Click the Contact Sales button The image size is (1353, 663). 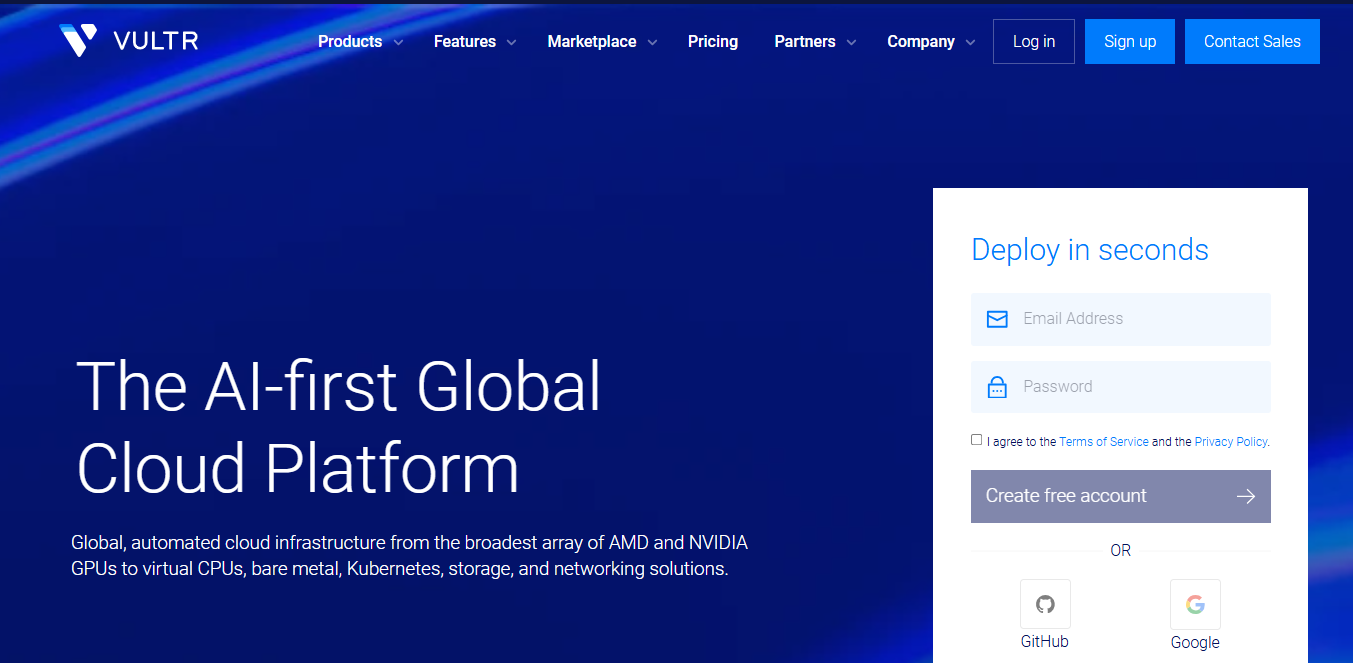pyautogui.click(x=1252, y=42)
